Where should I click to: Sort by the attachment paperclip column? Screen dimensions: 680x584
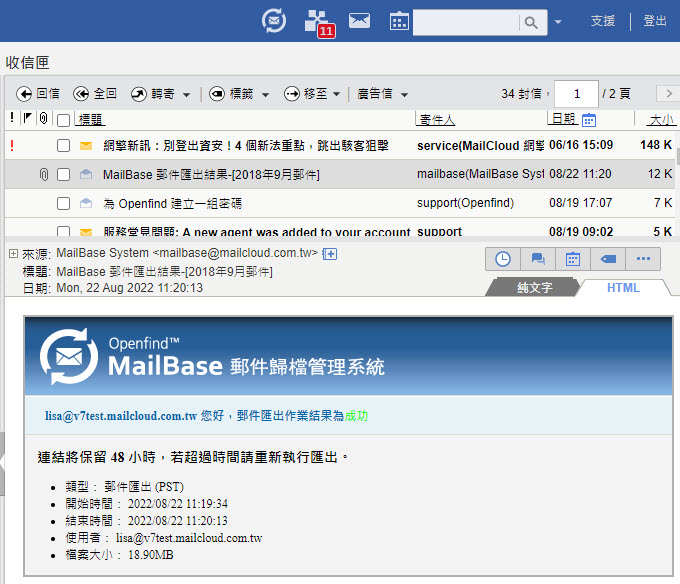43,118
